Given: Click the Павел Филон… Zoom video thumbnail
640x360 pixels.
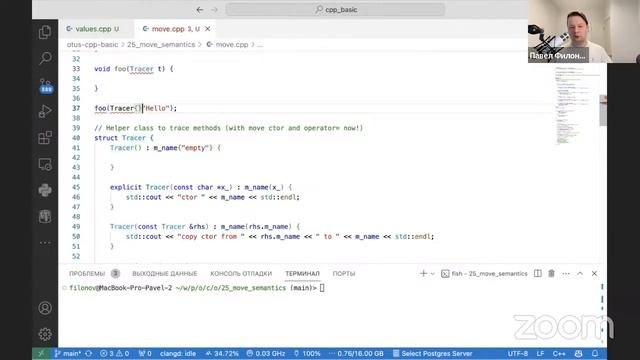Looking at the screenshot, I should click(x=584, y=31).
